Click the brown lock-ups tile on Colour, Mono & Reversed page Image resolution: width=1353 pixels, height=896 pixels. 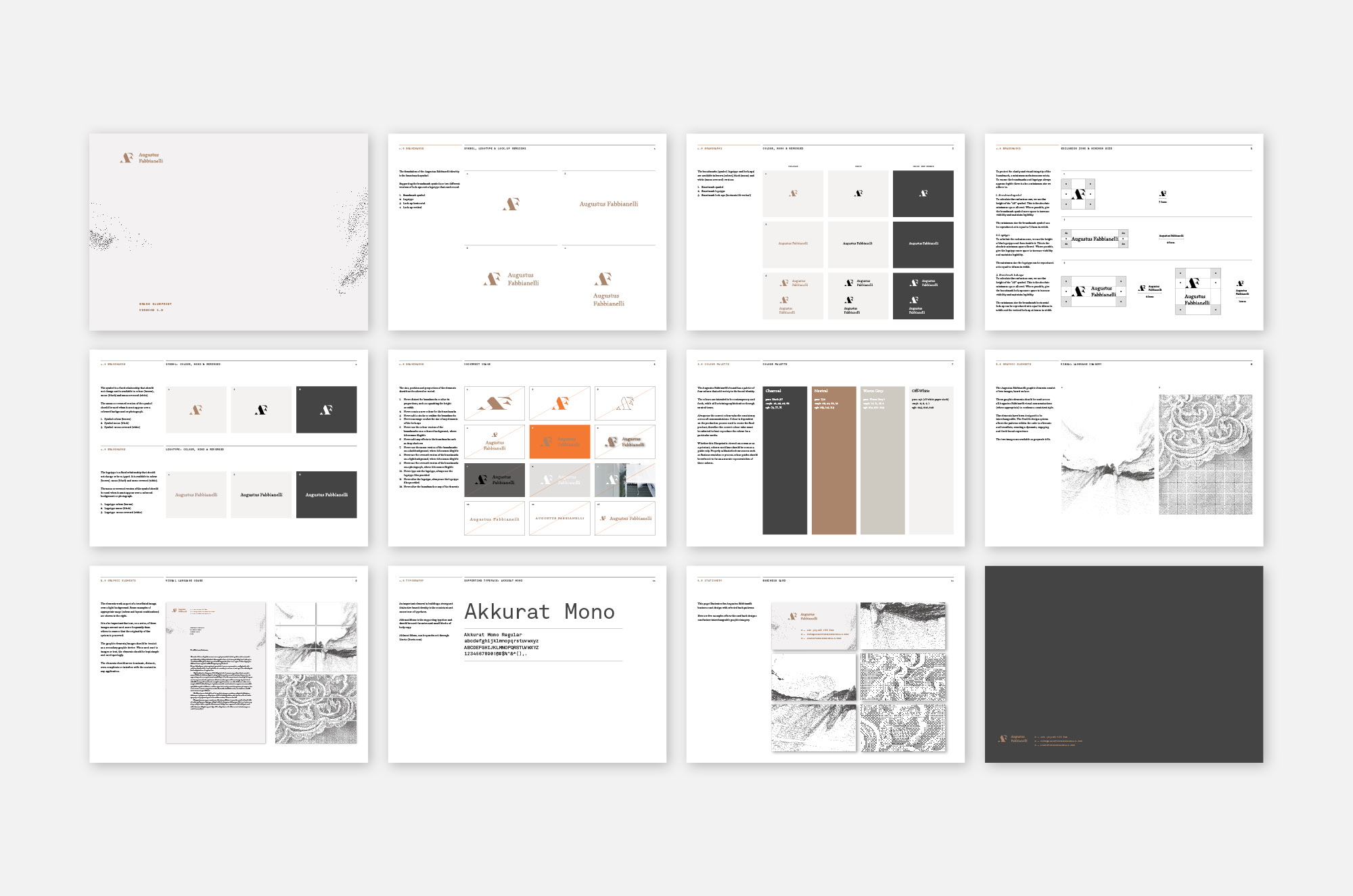pos(793,296)
